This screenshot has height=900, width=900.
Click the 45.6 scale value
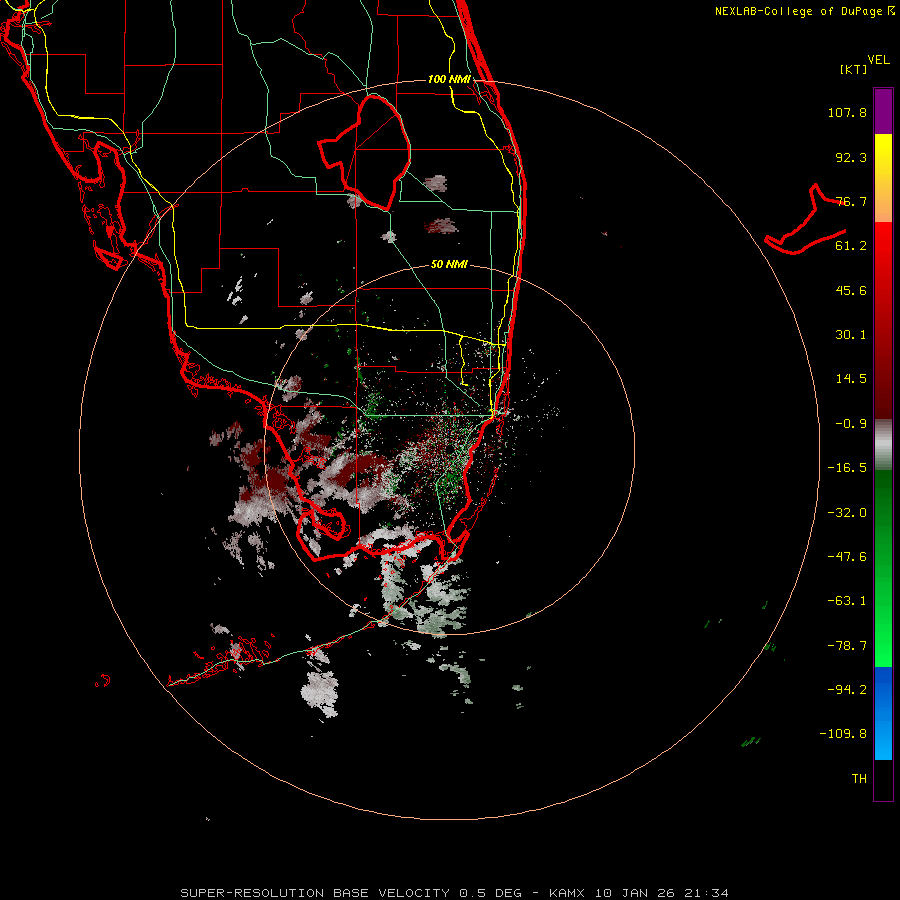click(851, 290)
